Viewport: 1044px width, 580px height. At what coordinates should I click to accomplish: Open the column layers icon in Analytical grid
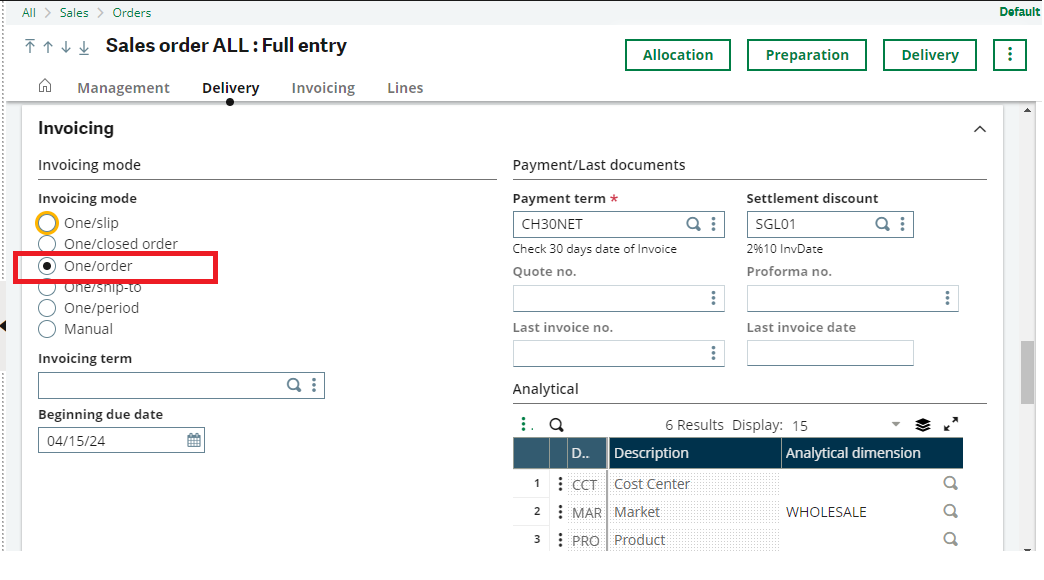pos(922,424)
